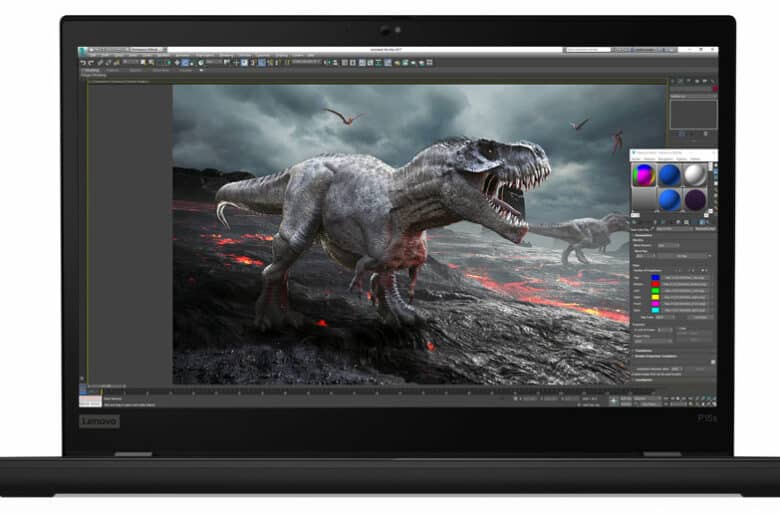The height and width of the screenshot is (516, 780).
Task: Open the magenta color swatch
Action: [655, 304]
